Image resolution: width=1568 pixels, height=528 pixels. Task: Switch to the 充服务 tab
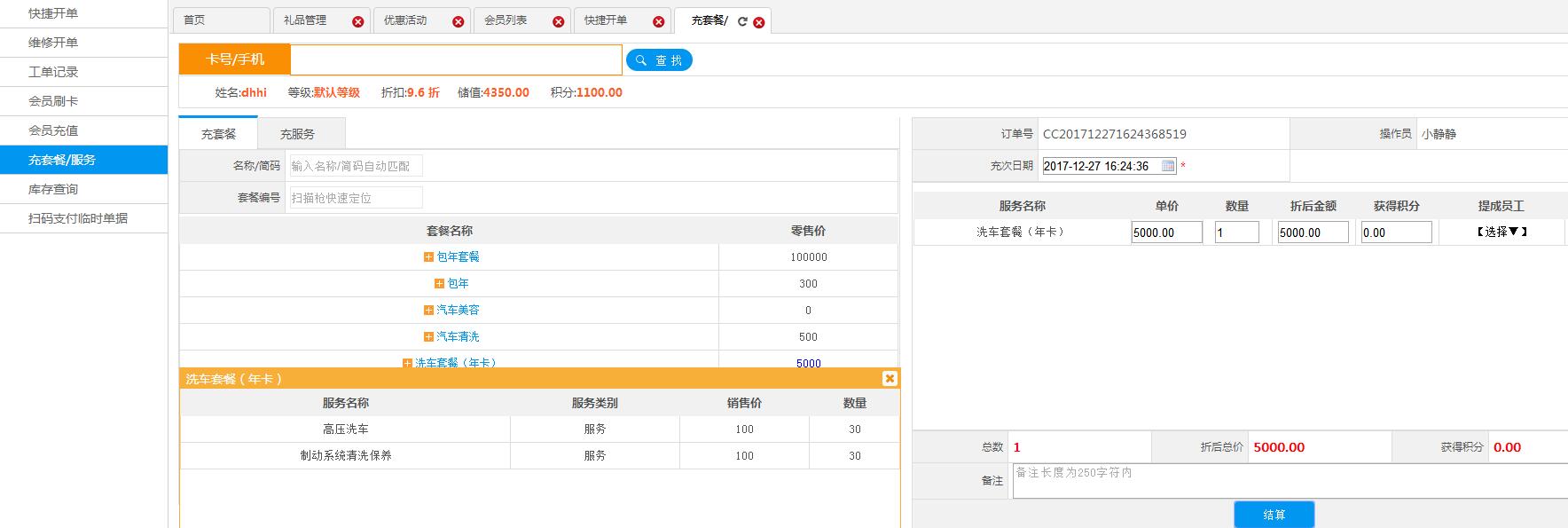pyautogui.click(x=297, y=134)
